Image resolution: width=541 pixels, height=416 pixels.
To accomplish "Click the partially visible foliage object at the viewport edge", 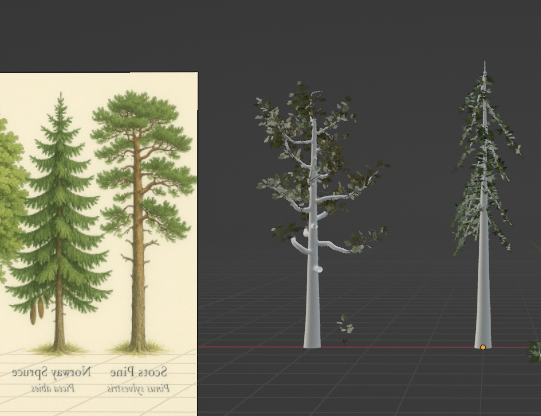I will (535, 352).
